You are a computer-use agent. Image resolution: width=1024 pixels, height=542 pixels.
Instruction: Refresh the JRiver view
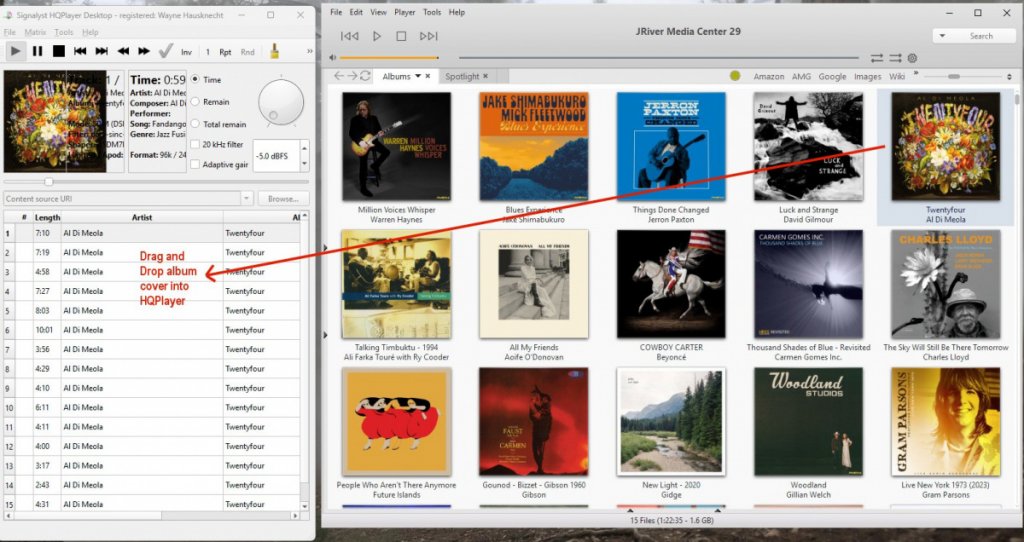pos(365,76)
